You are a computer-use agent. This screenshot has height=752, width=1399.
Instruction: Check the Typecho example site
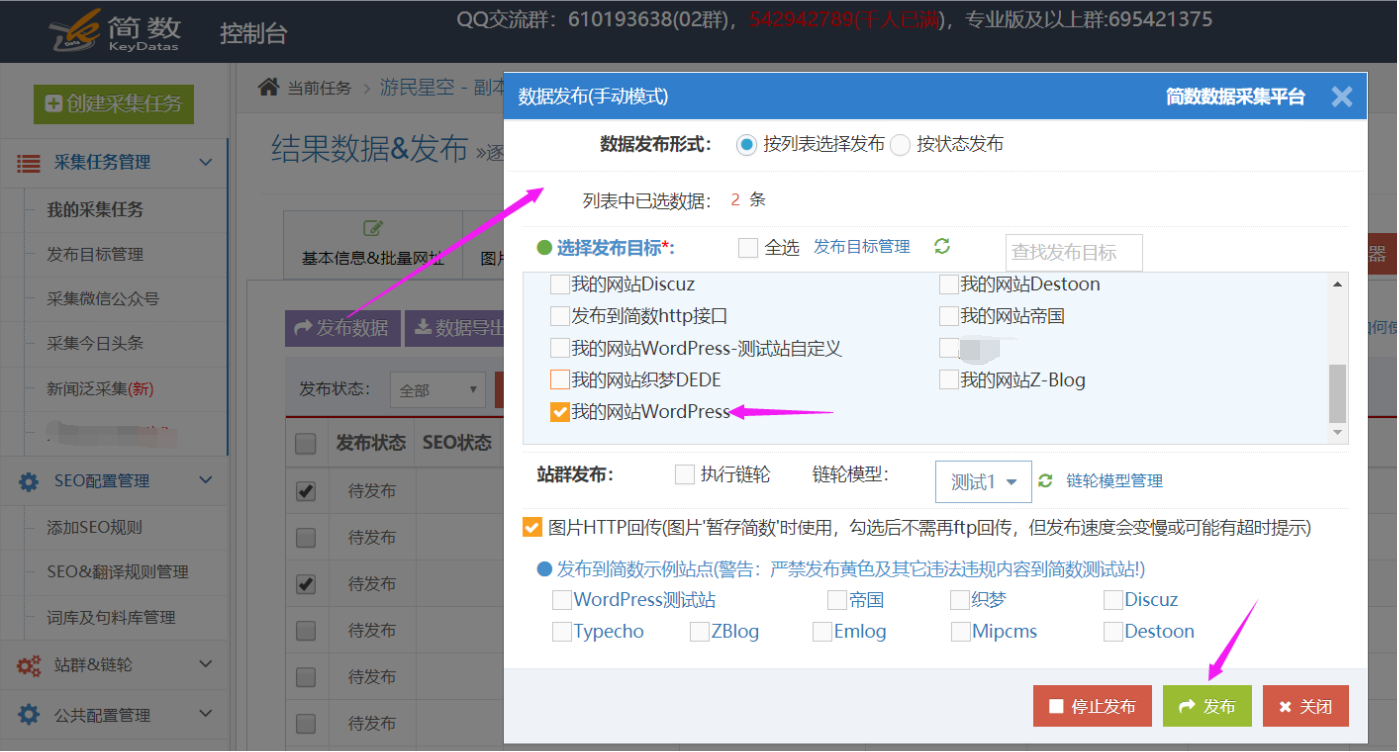[x=562, y=632]
